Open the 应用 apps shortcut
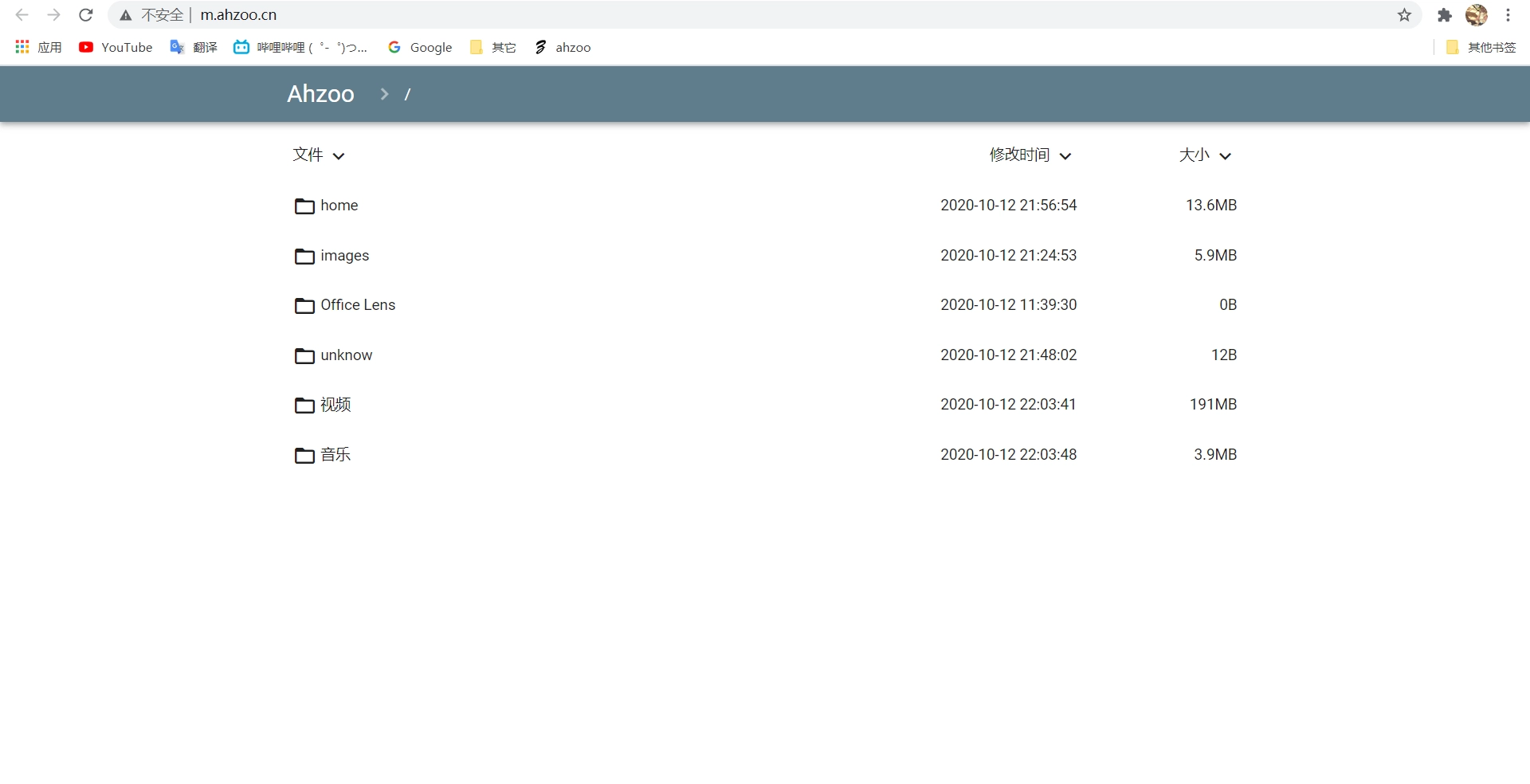Image resolution: width=1530 pixels, height=784 pixels. [38, 48]
